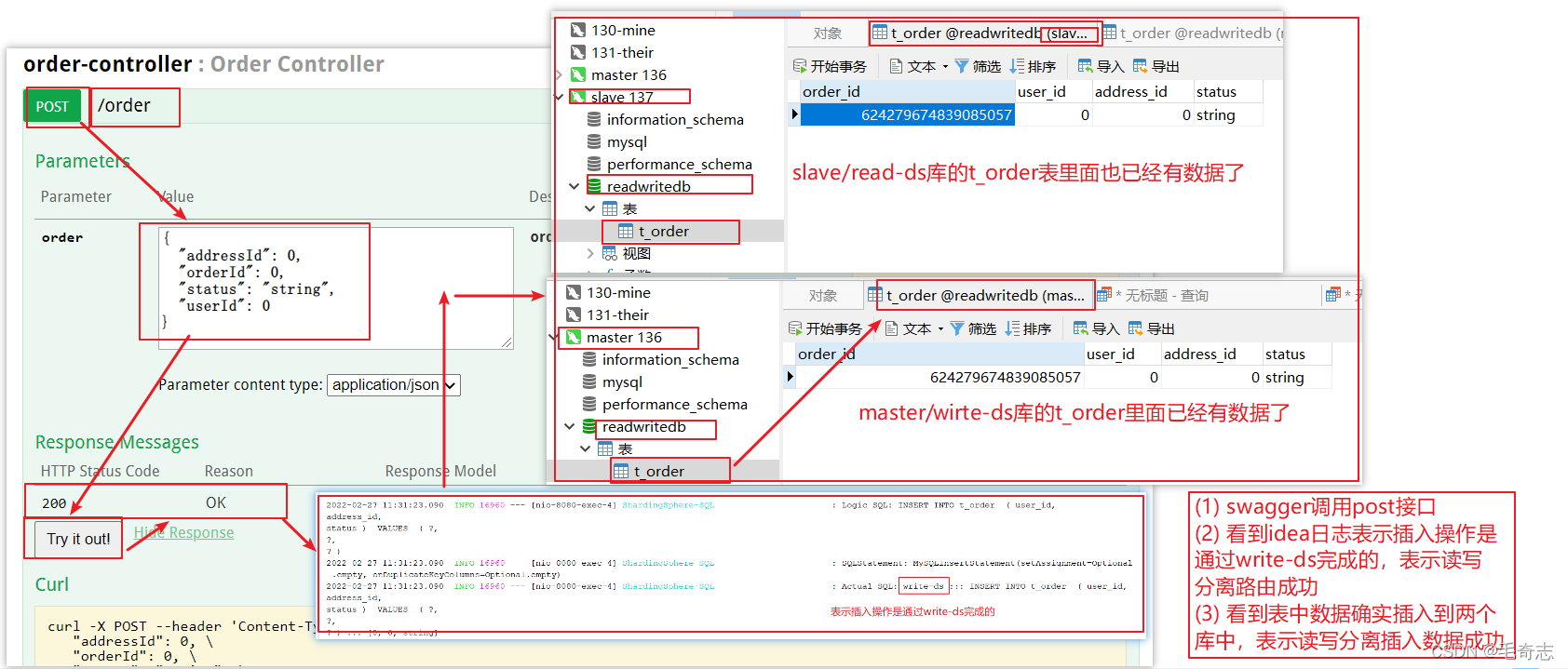Image resolution: width=1568 pixels, height=669 pixels.
Task: Click readwritedb database icon under slave 137
Action: click(x=594, y=186)
